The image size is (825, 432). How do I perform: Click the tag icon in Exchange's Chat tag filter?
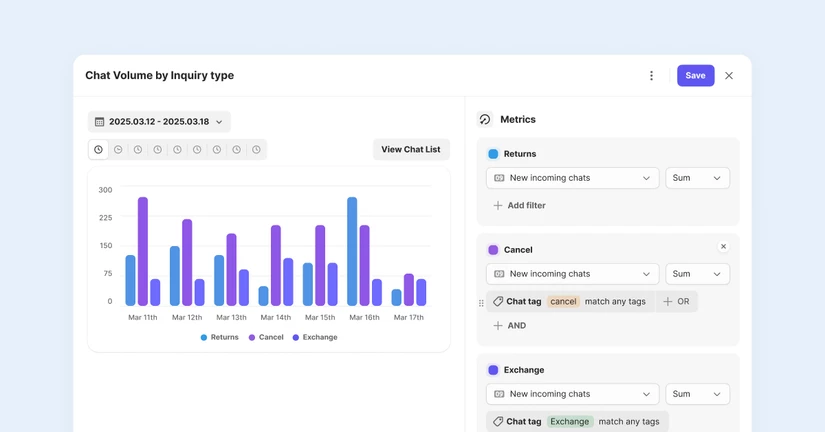pyautogui.click(x=498, y=422)
